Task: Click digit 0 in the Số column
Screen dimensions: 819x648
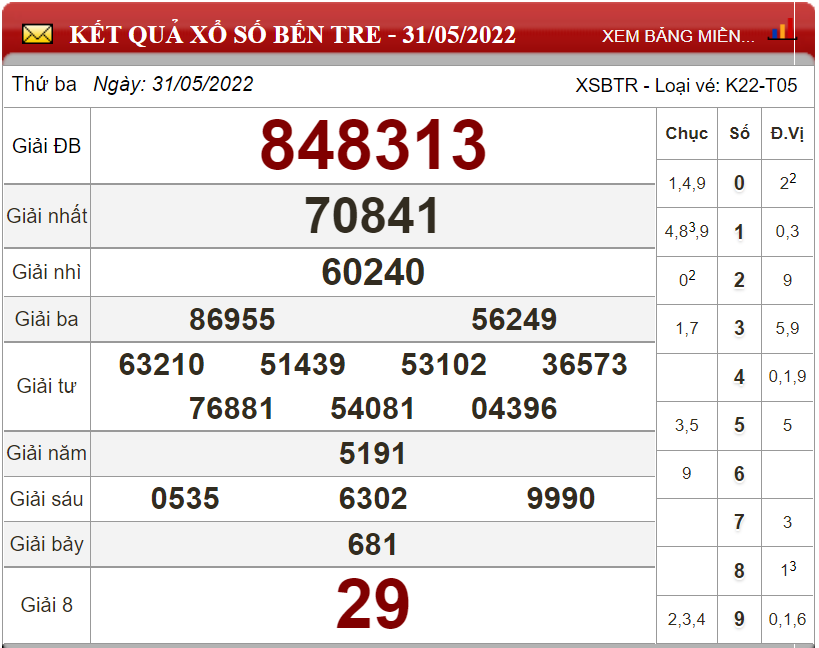Action: (x=739, y=183)
